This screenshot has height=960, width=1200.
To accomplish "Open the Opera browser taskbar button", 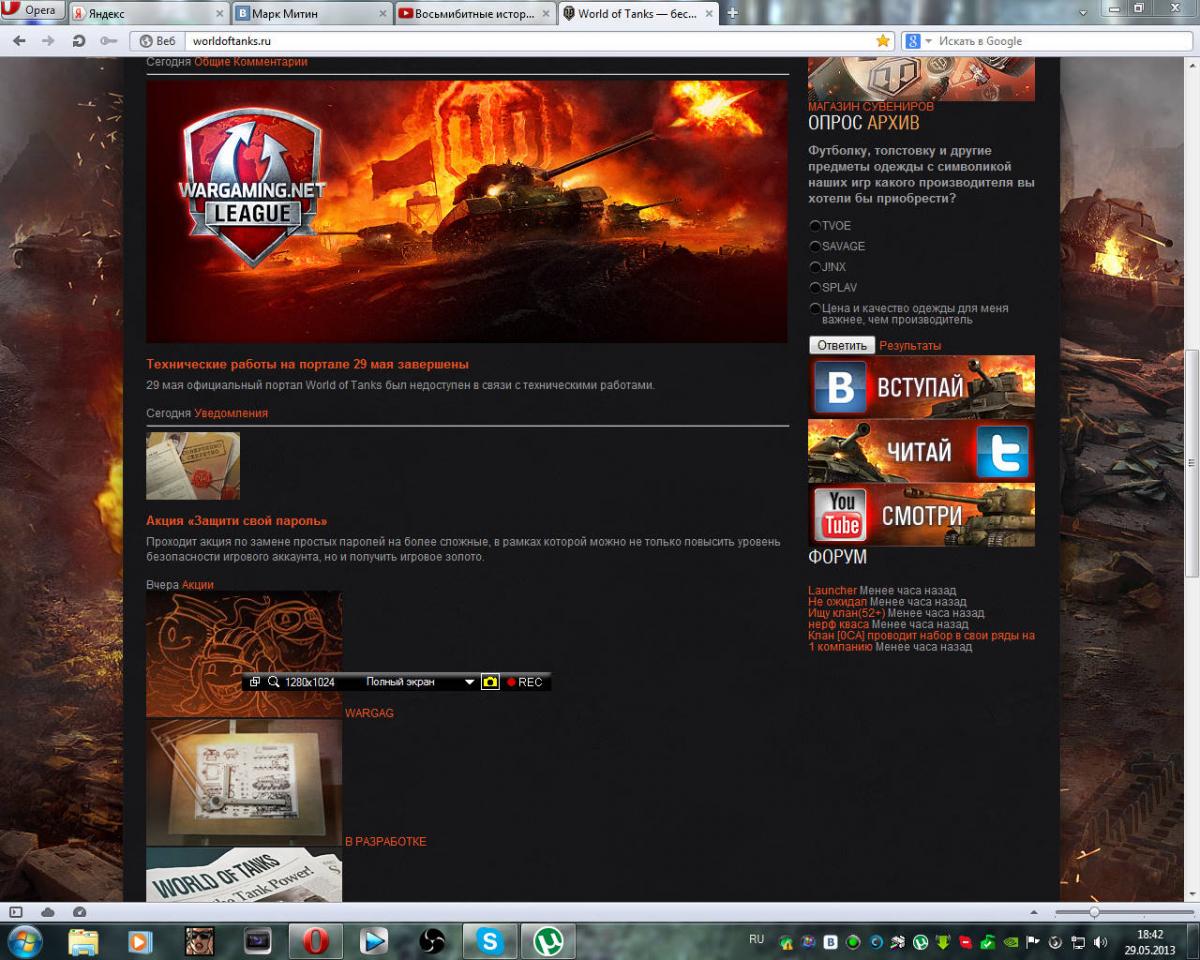I will pos(316,941).
